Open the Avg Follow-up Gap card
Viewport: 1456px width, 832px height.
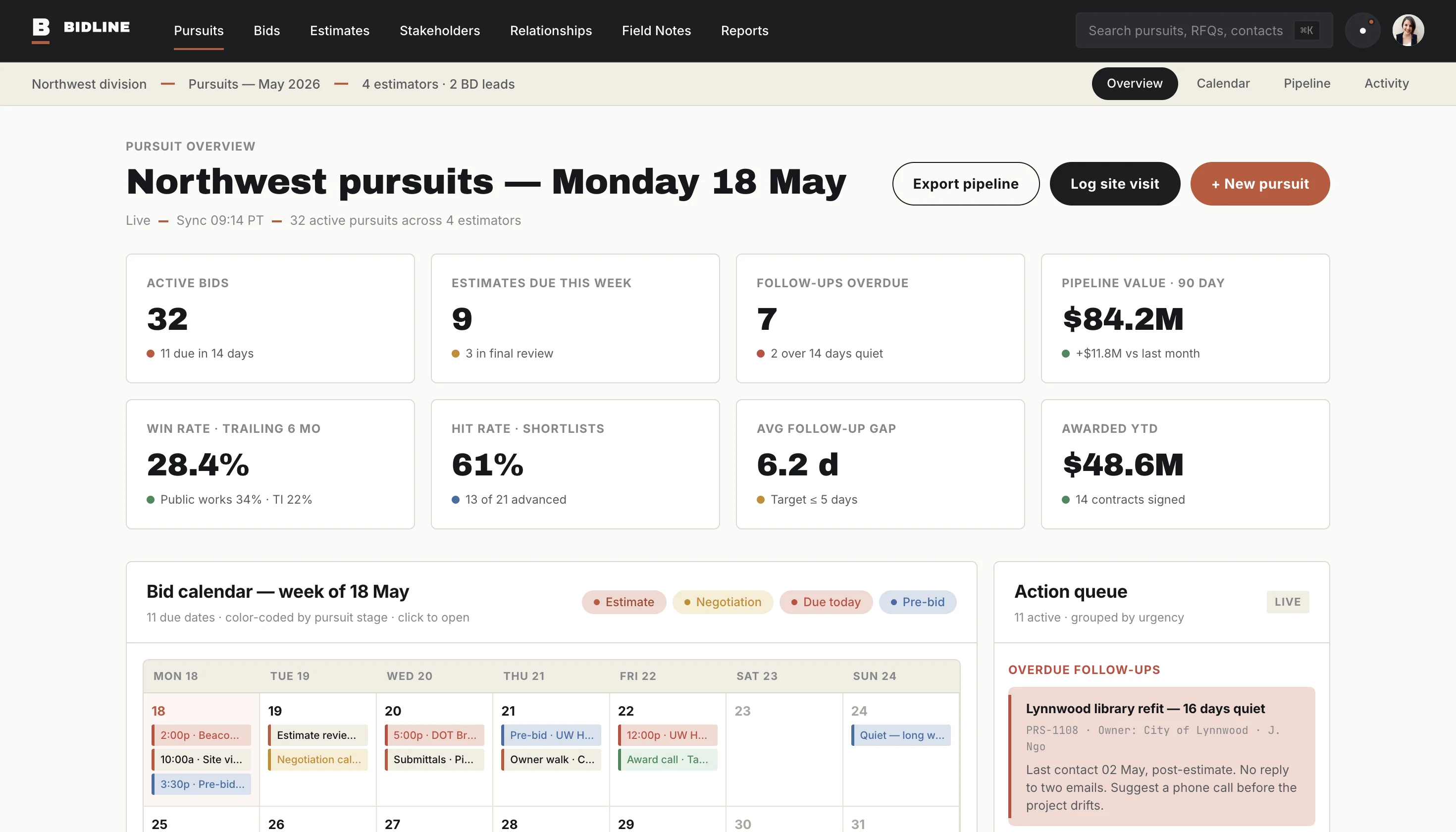[880, 464]
